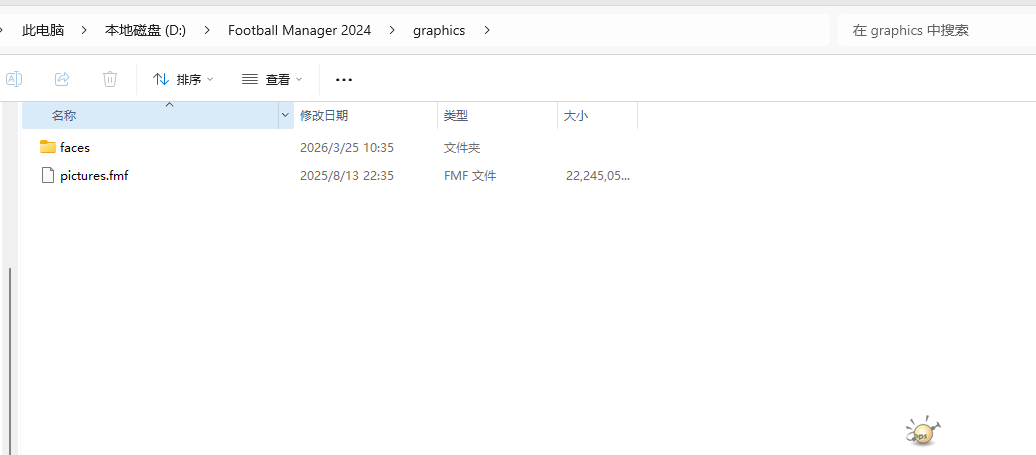Select the faces folder icon
This screenshot has width=1036, height=455.
pos(48,147)
